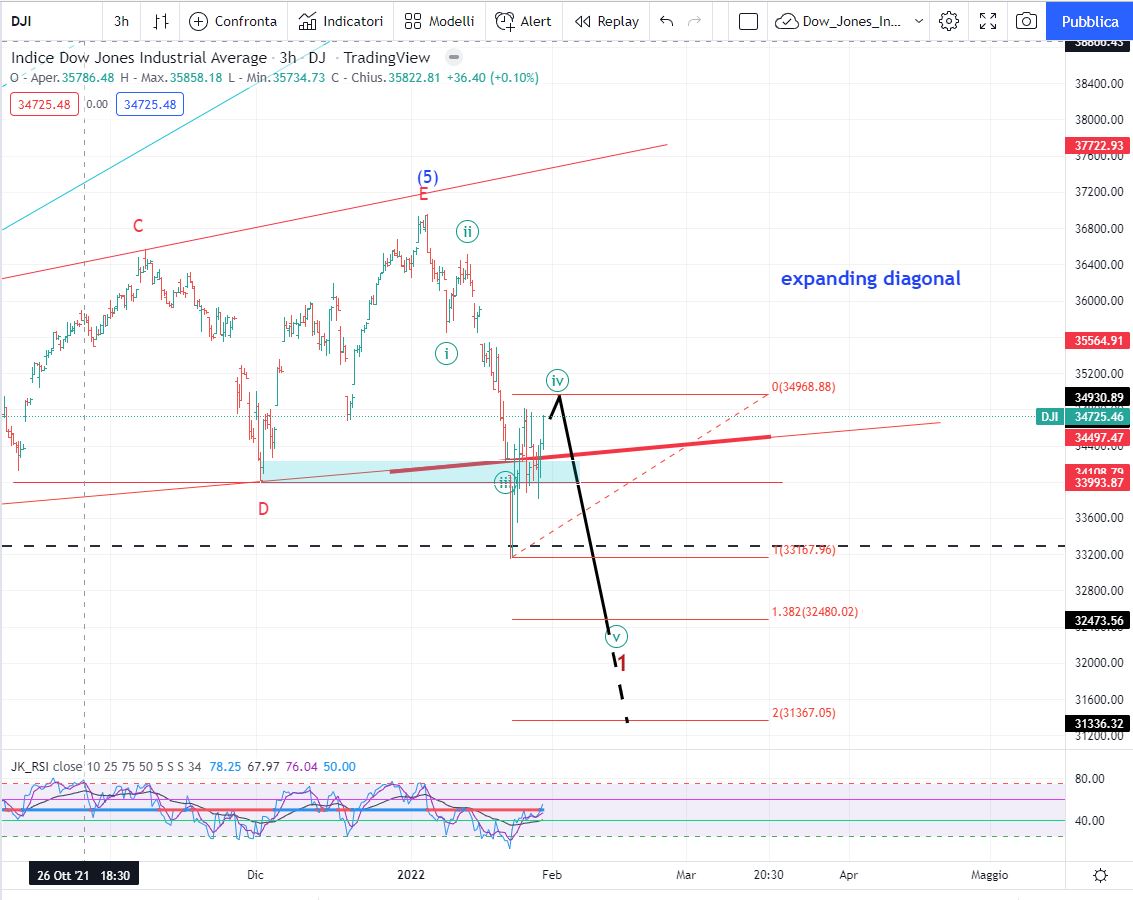Select the RSI value 78.25 in legend
Screen dimensions: 1133x900
tap(225, 766)
